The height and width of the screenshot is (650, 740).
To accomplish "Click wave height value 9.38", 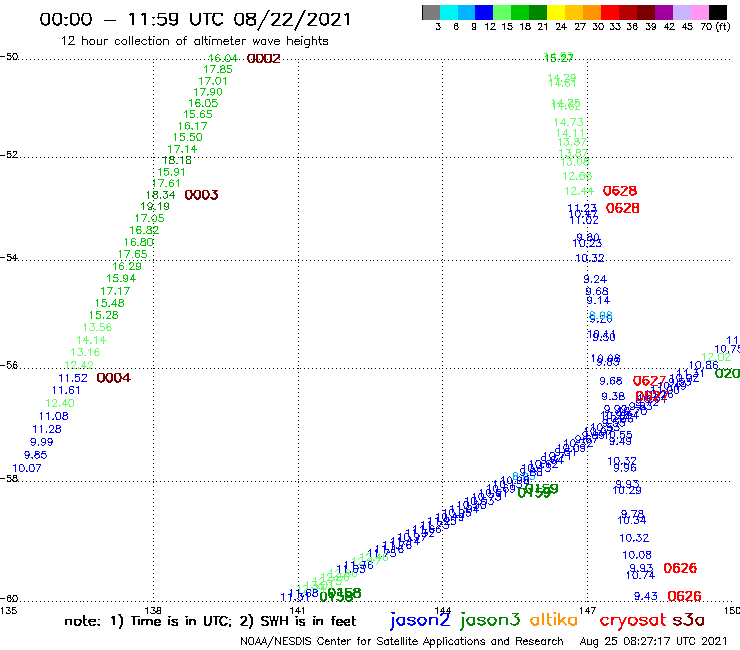I will tap(613, 397).
